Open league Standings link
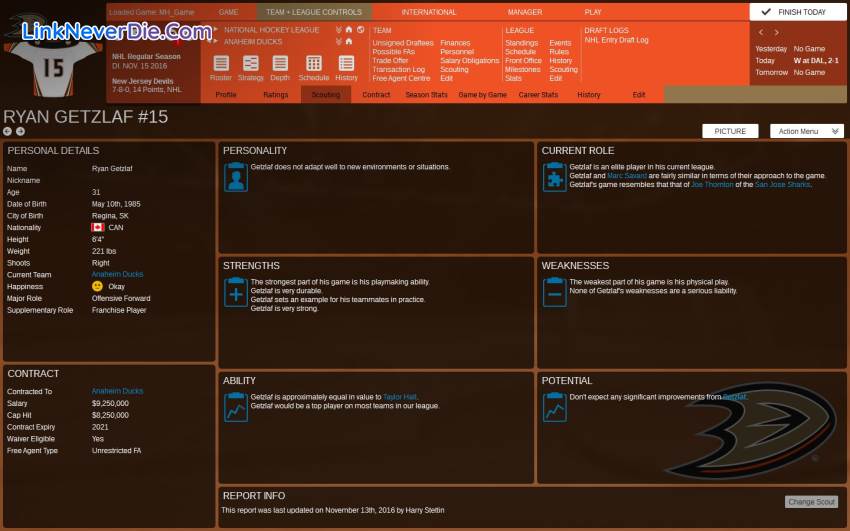 521,43
